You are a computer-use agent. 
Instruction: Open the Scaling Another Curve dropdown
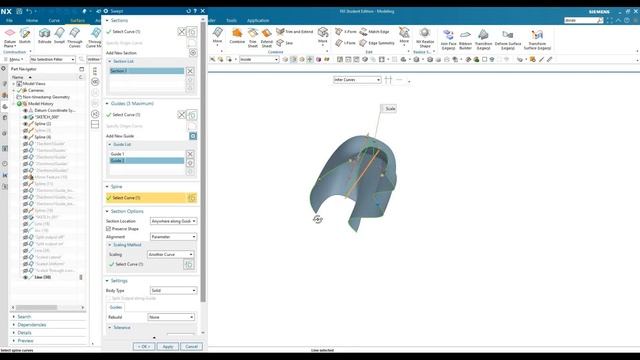(x=170, y=254)
